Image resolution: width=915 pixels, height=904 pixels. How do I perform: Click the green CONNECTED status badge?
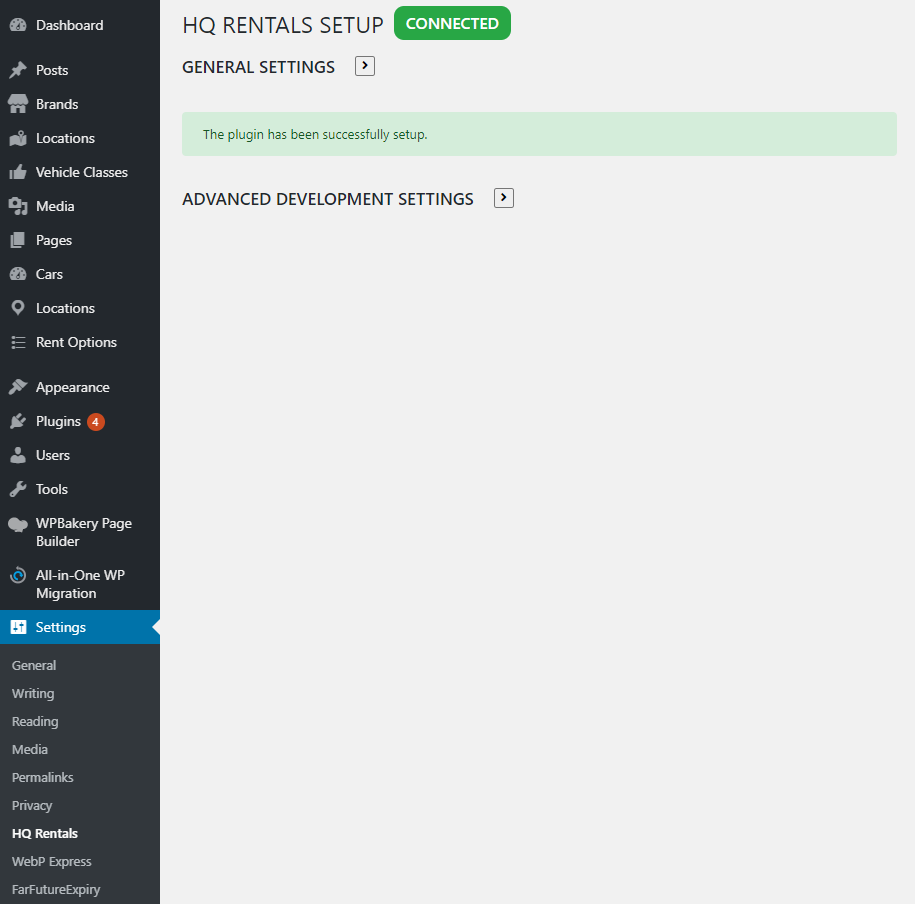(452, 23)
